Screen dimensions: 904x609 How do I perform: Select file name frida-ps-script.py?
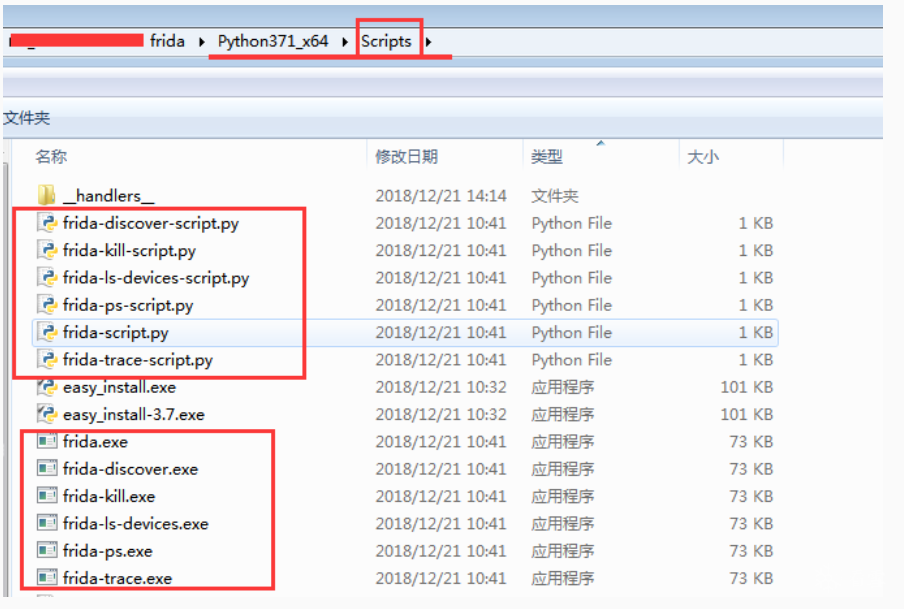128,305
